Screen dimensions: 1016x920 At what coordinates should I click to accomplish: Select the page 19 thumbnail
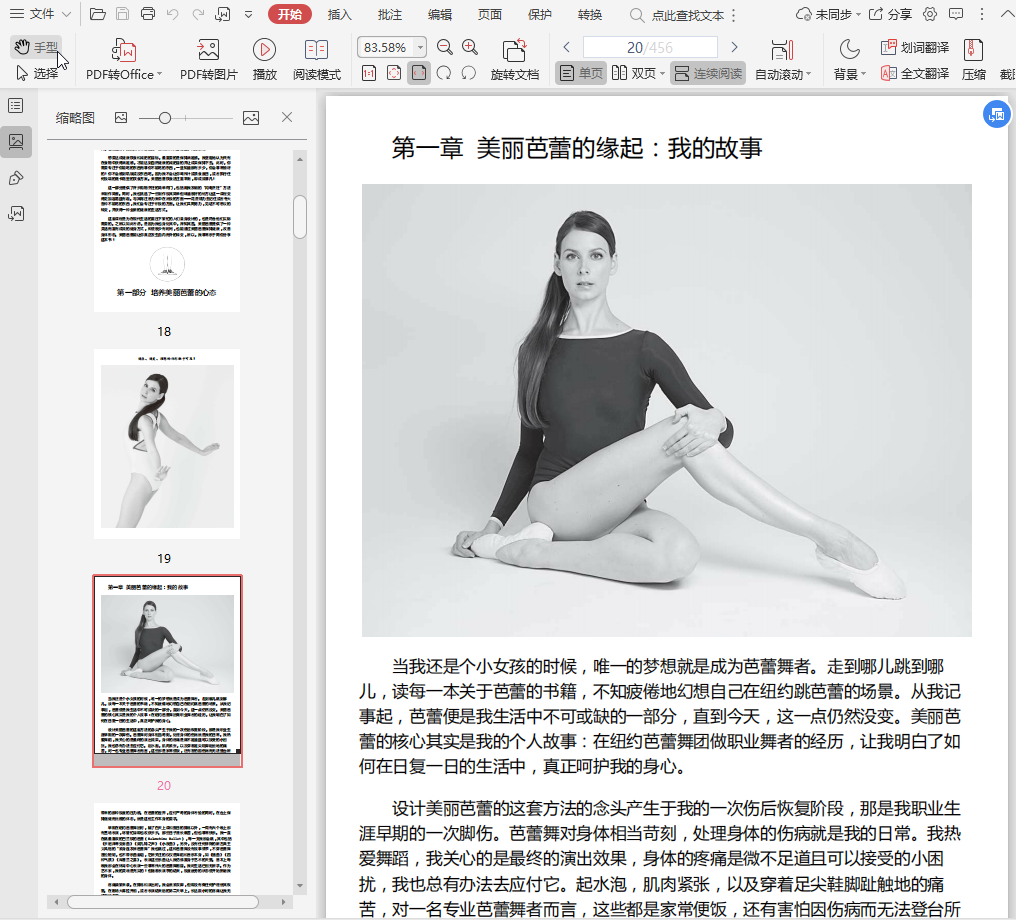167,444
